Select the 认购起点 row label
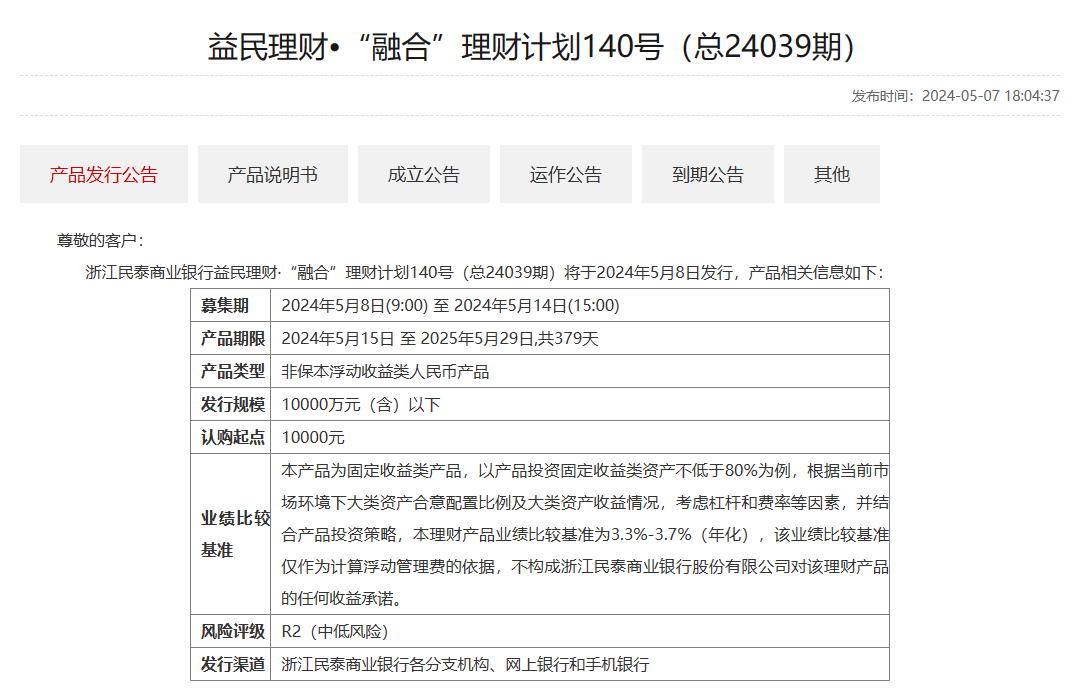This screenshot has width=1075, height=695. pyautogui.click(x=232, y=437)
